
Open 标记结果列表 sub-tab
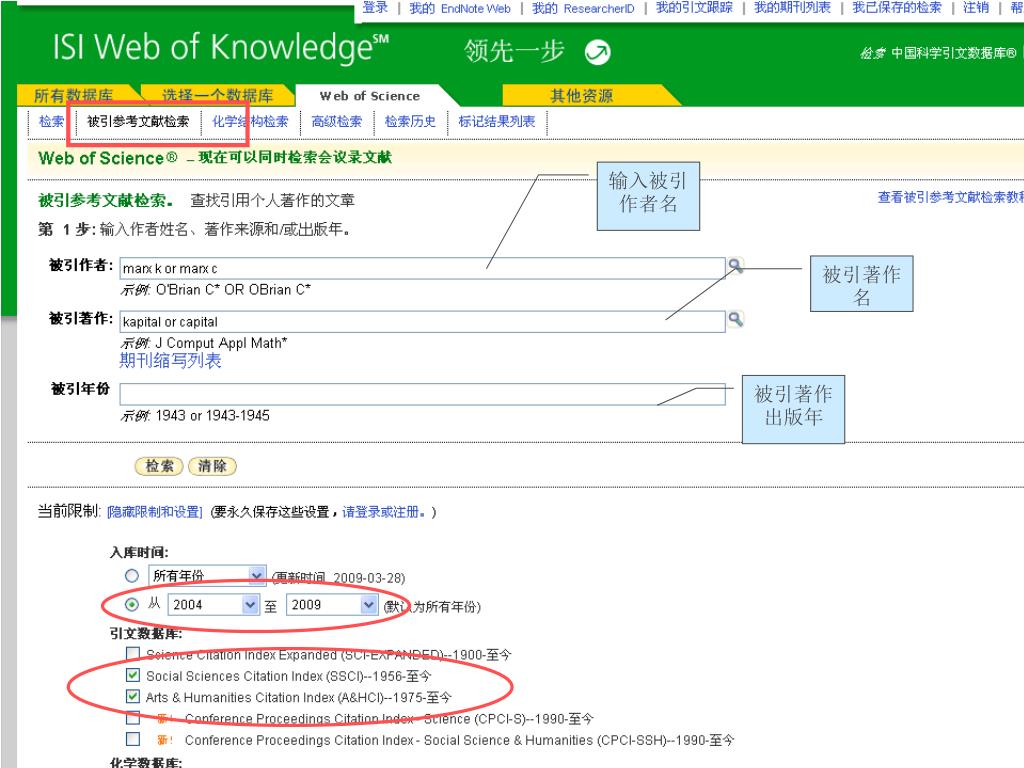point(496,121)
